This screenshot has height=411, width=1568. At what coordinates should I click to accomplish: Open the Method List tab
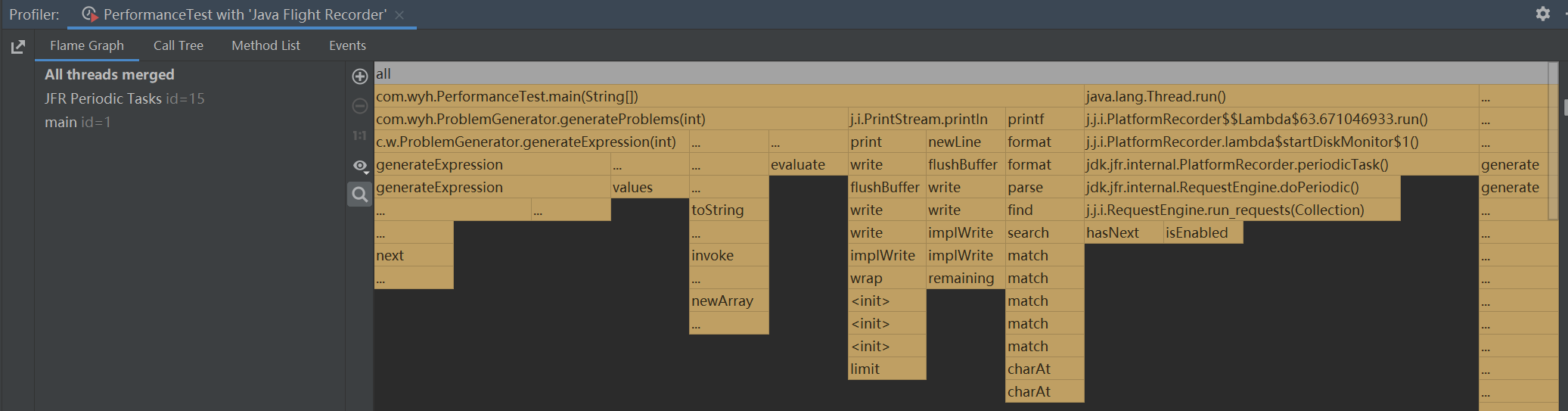coord(265,45)
